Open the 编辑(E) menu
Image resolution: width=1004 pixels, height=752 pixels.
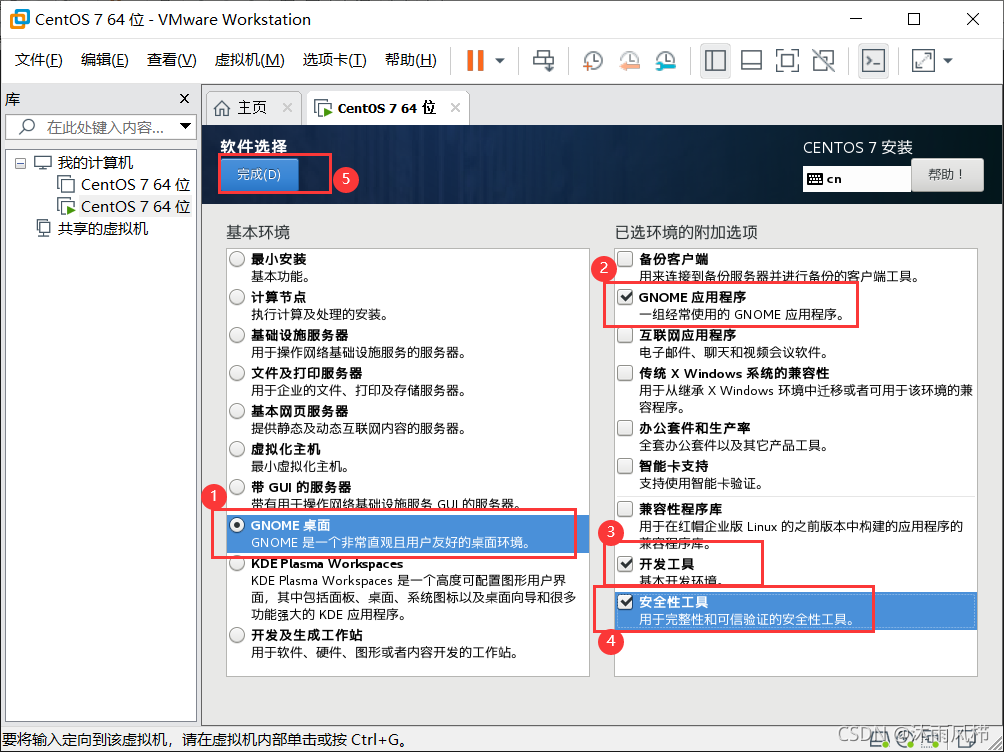[x=104, y=60]
